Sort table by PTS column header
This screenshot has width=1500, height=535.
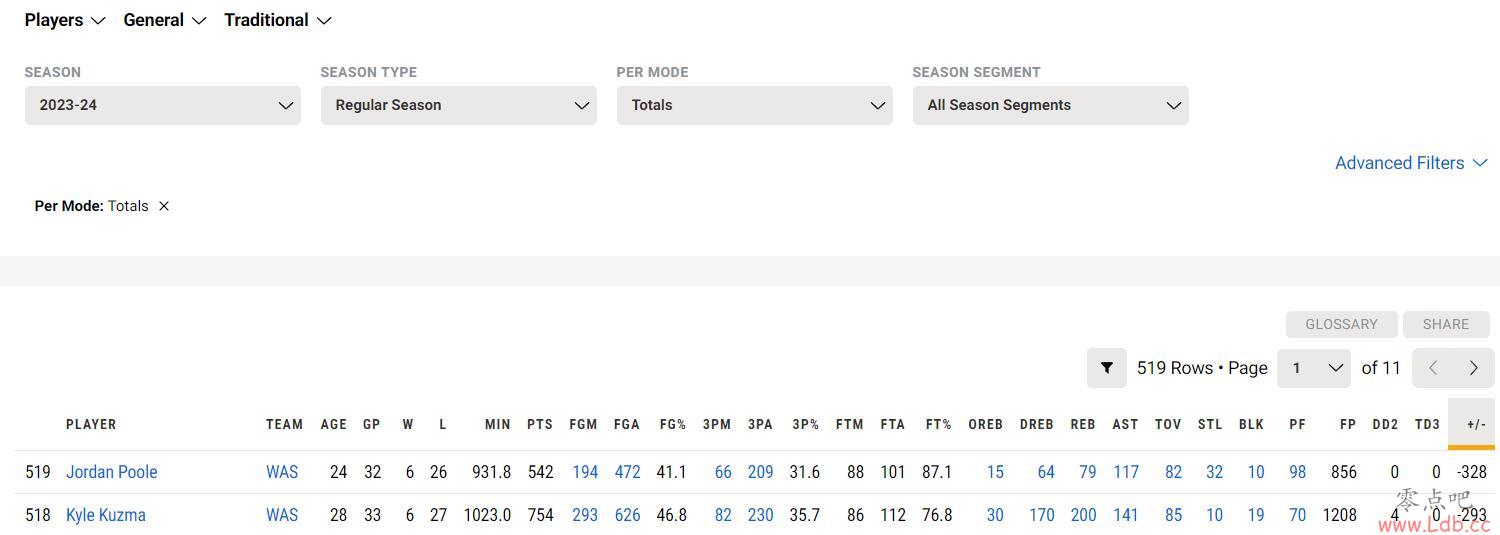pyautogui.click(x=540, y=424)
